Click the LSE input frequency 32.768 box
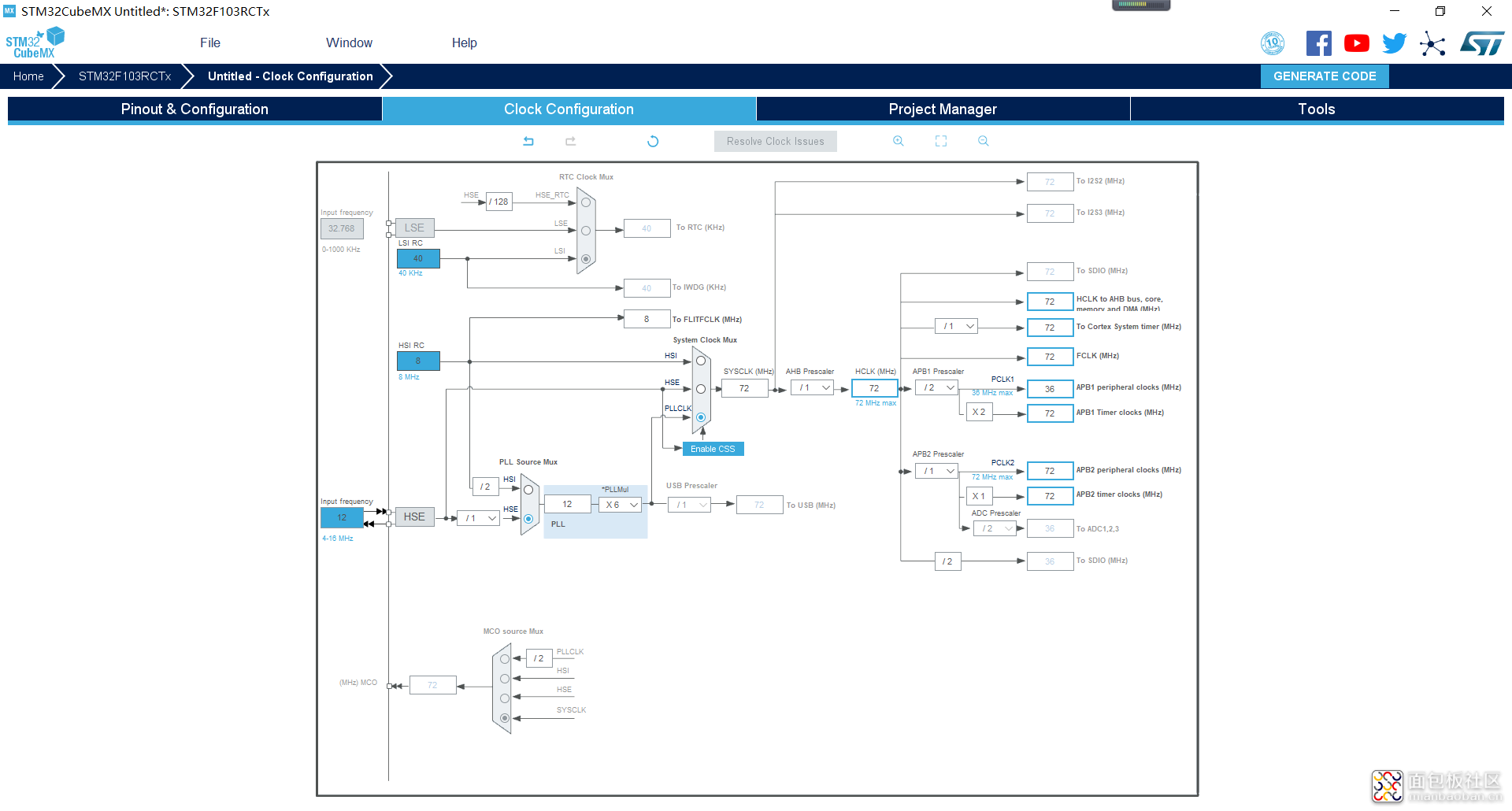 pos(342,229)
